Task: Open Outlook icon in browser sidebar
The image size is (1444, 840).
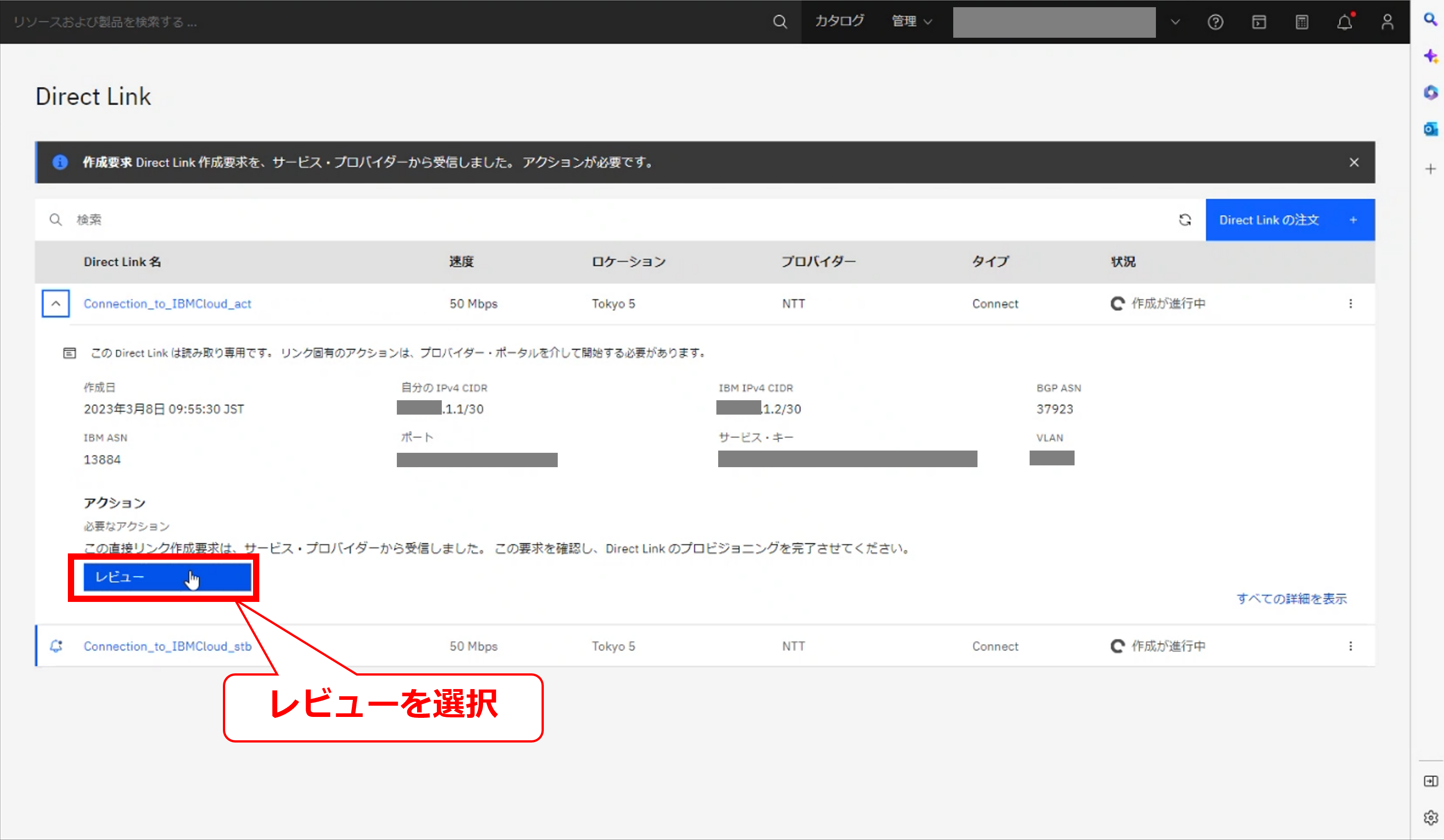Action: tap(1430, 129)
